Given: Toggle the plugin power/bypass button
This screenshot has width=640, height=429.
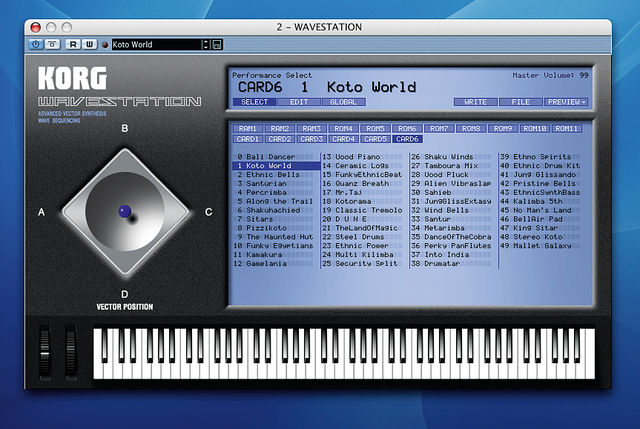Looking at the screenshot, I should click(36, 44).
